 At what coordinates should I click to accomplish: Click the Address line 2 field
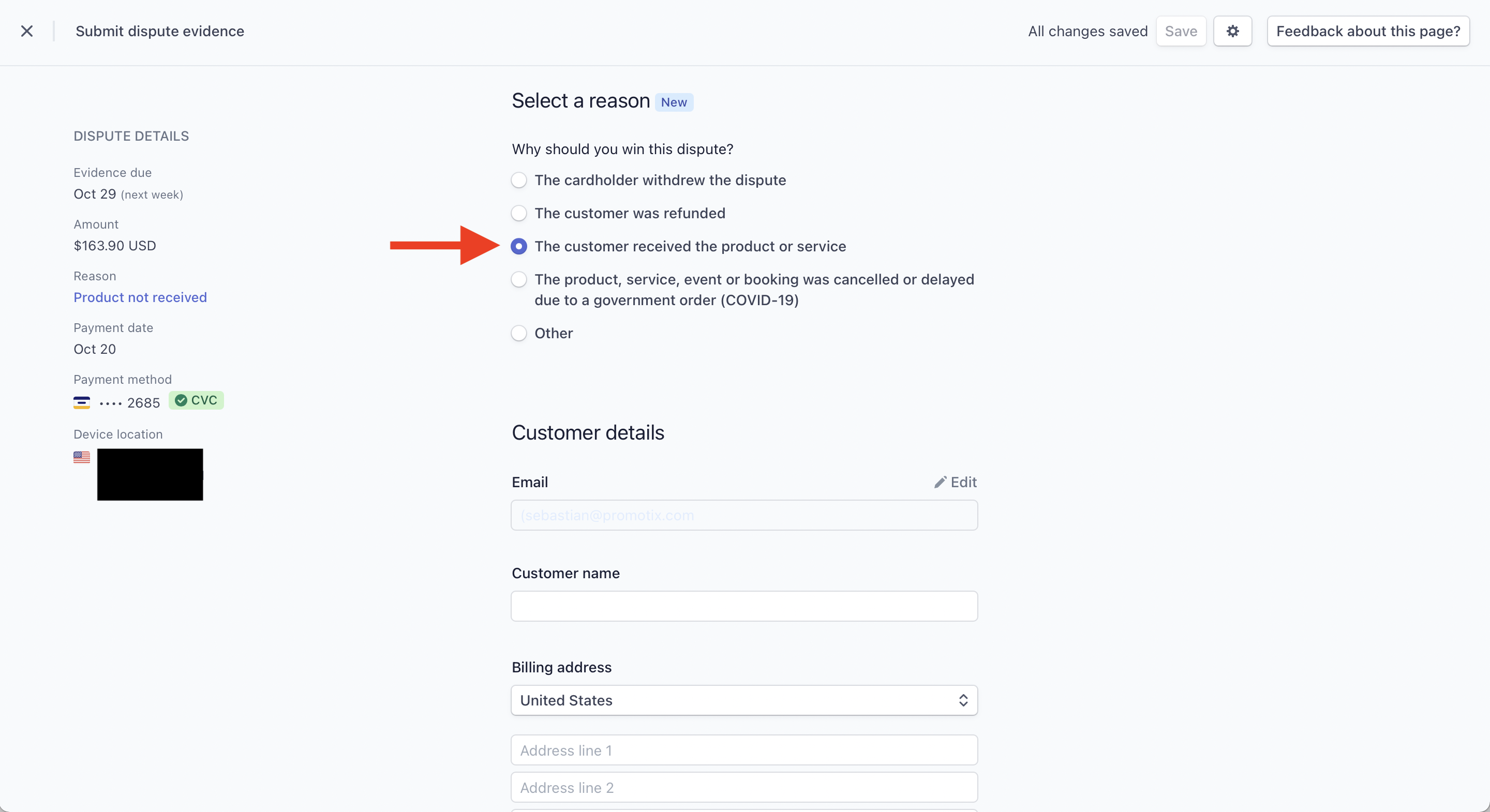(743, 787)
